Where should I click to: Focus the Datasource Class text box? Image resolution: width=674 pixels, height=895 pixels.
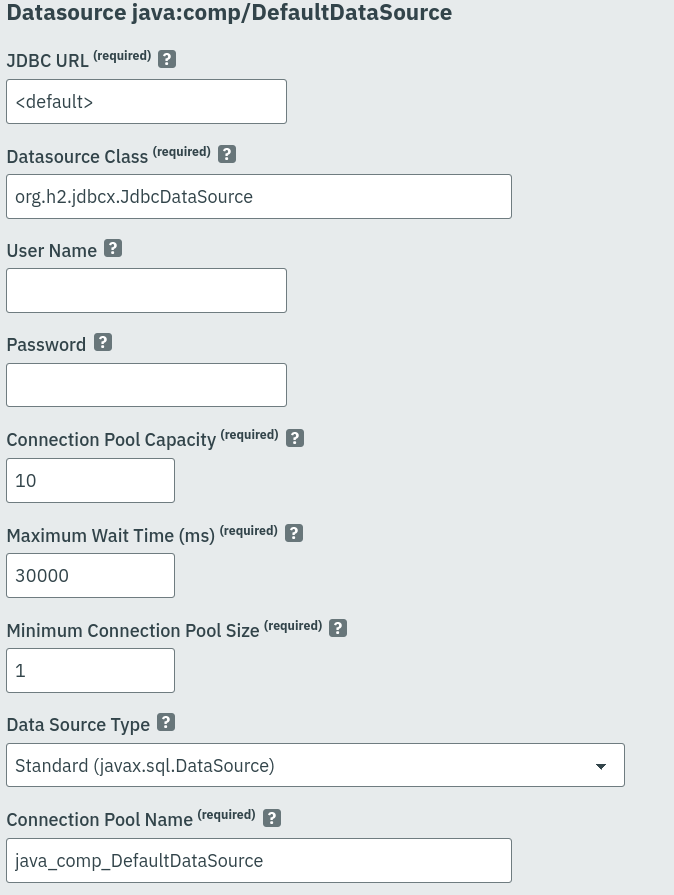(258, 197)
